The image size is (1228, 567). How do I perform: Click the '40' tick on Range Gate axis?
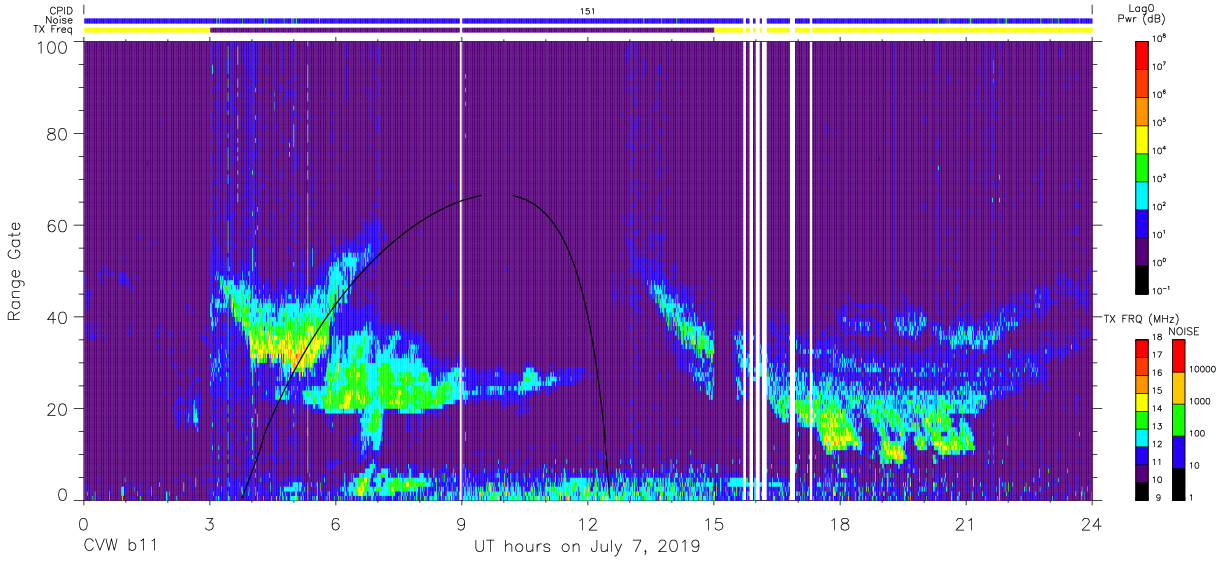[57, 318]
